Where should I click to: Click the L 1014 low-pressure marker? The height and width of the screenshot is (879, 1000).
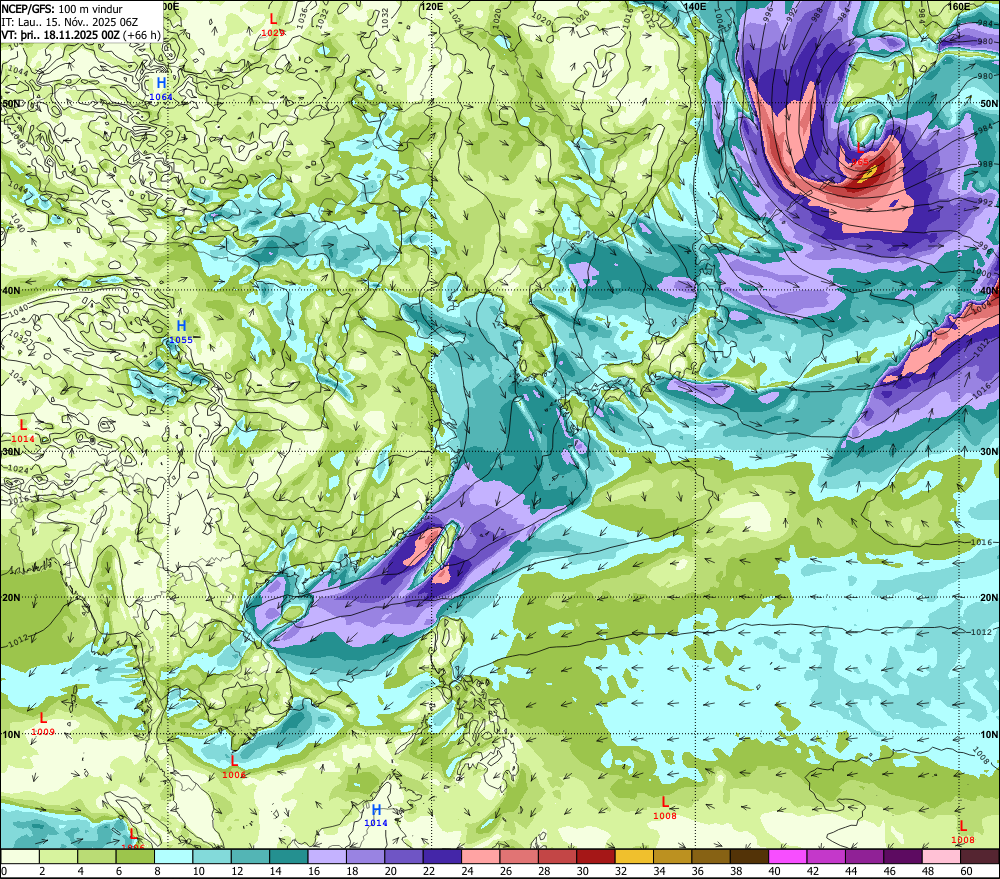pos(23,431)
